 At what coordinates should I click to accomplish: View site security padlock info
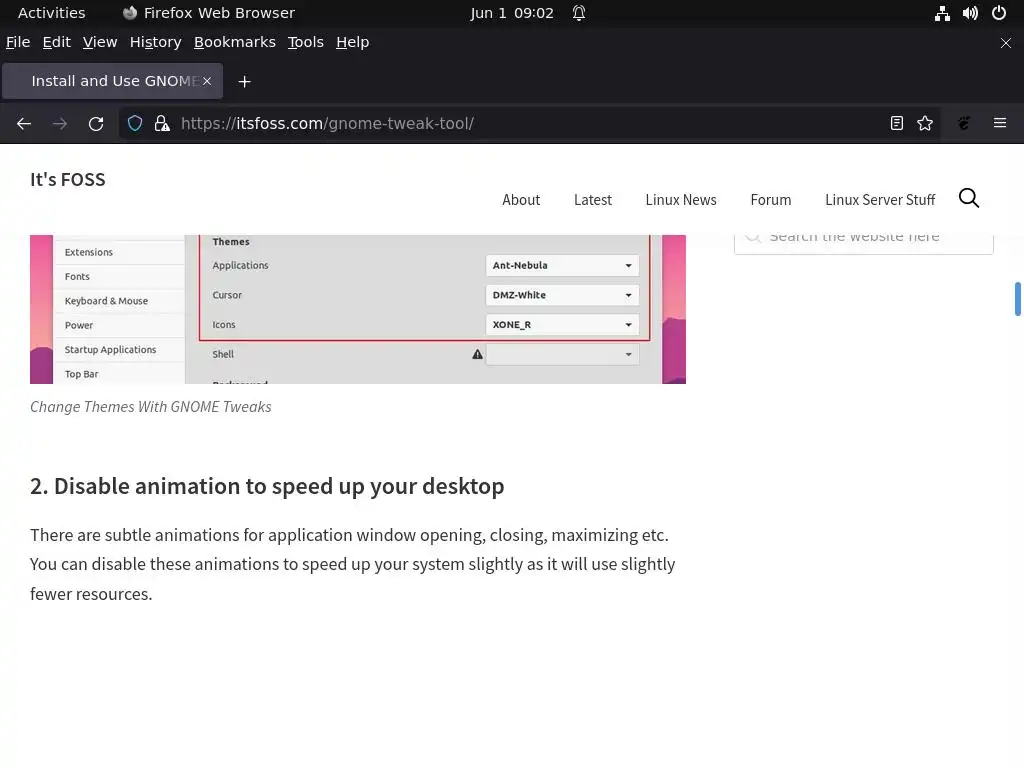click(x=162, y=123)
